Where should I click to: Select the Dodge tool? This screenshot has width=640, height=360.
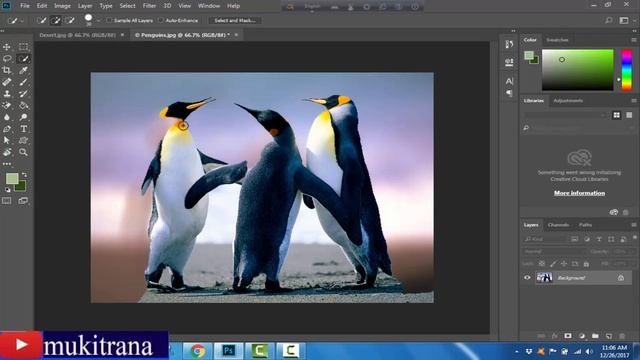pos(24,117)
